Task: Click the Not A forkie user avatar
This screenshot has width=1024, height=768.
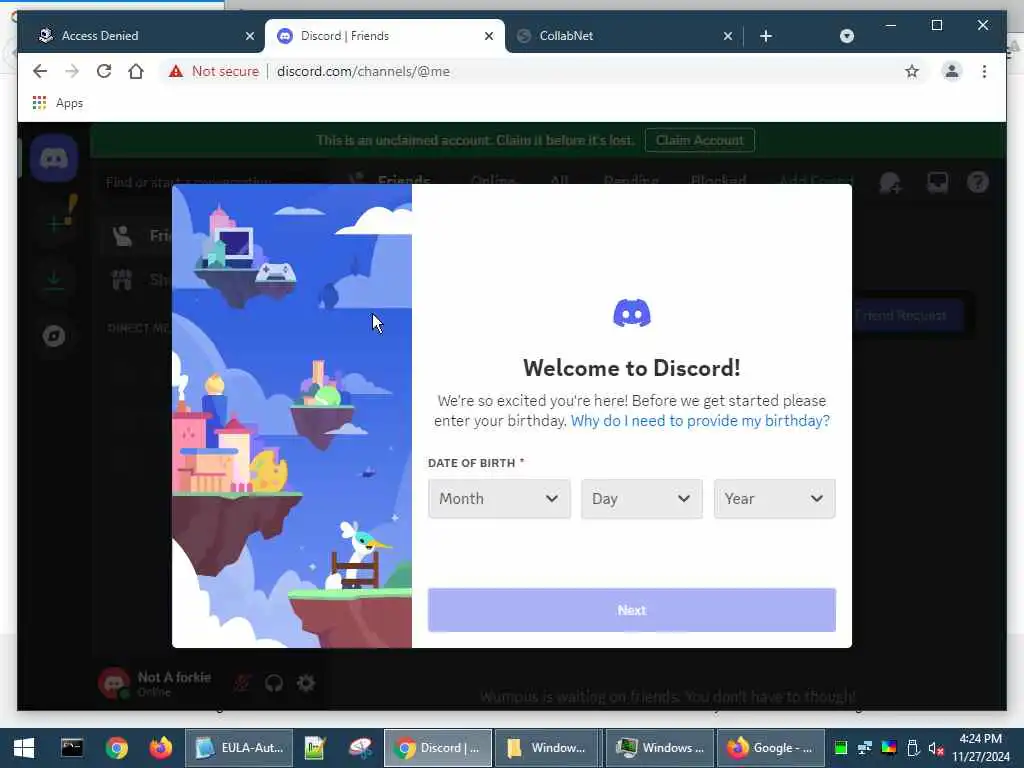Action: (x=114, y=683)
